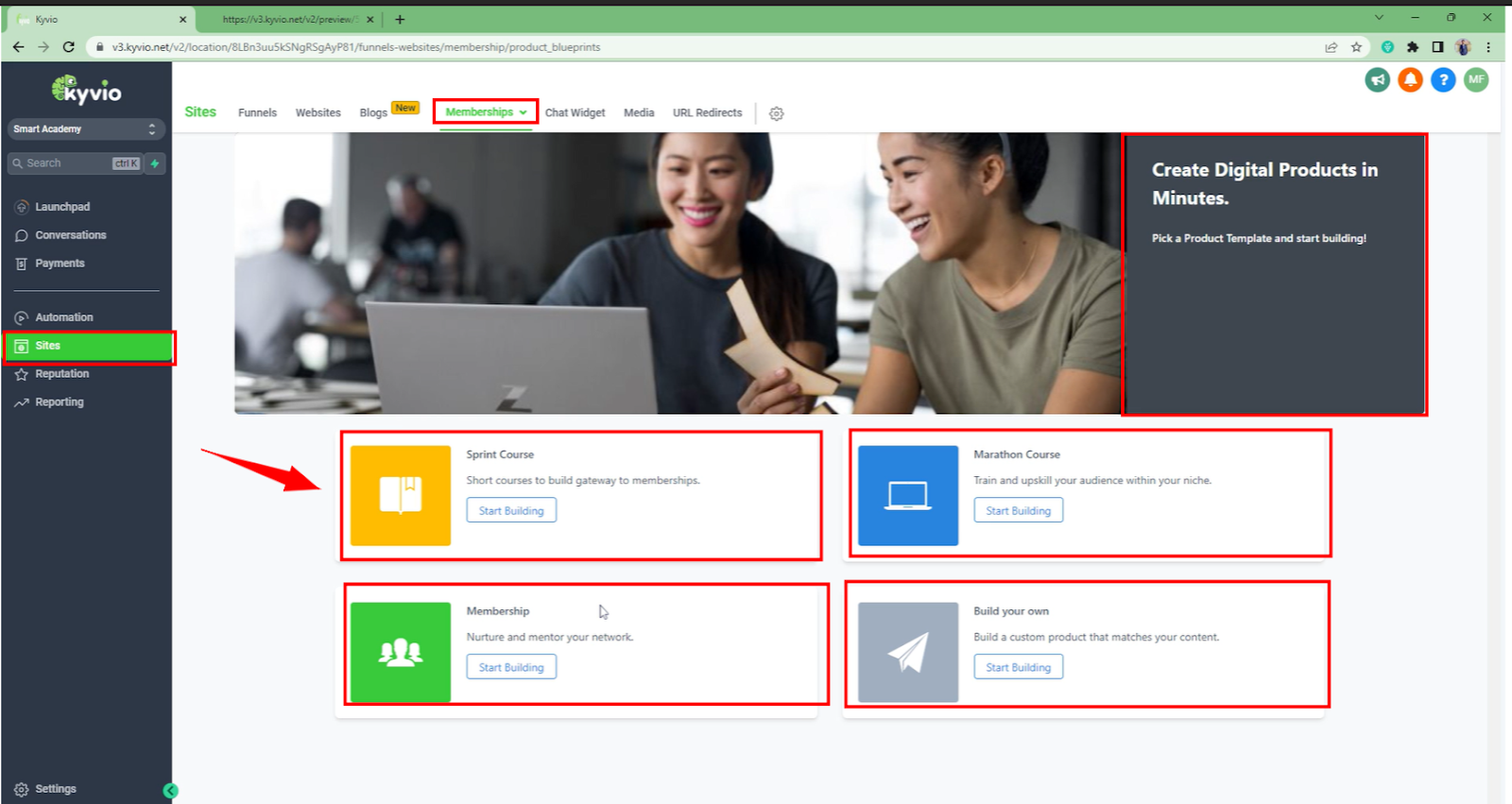Open the MF user avatar menu
The height and width of the screenshot is (804, 1512).
click(1476, 80)
